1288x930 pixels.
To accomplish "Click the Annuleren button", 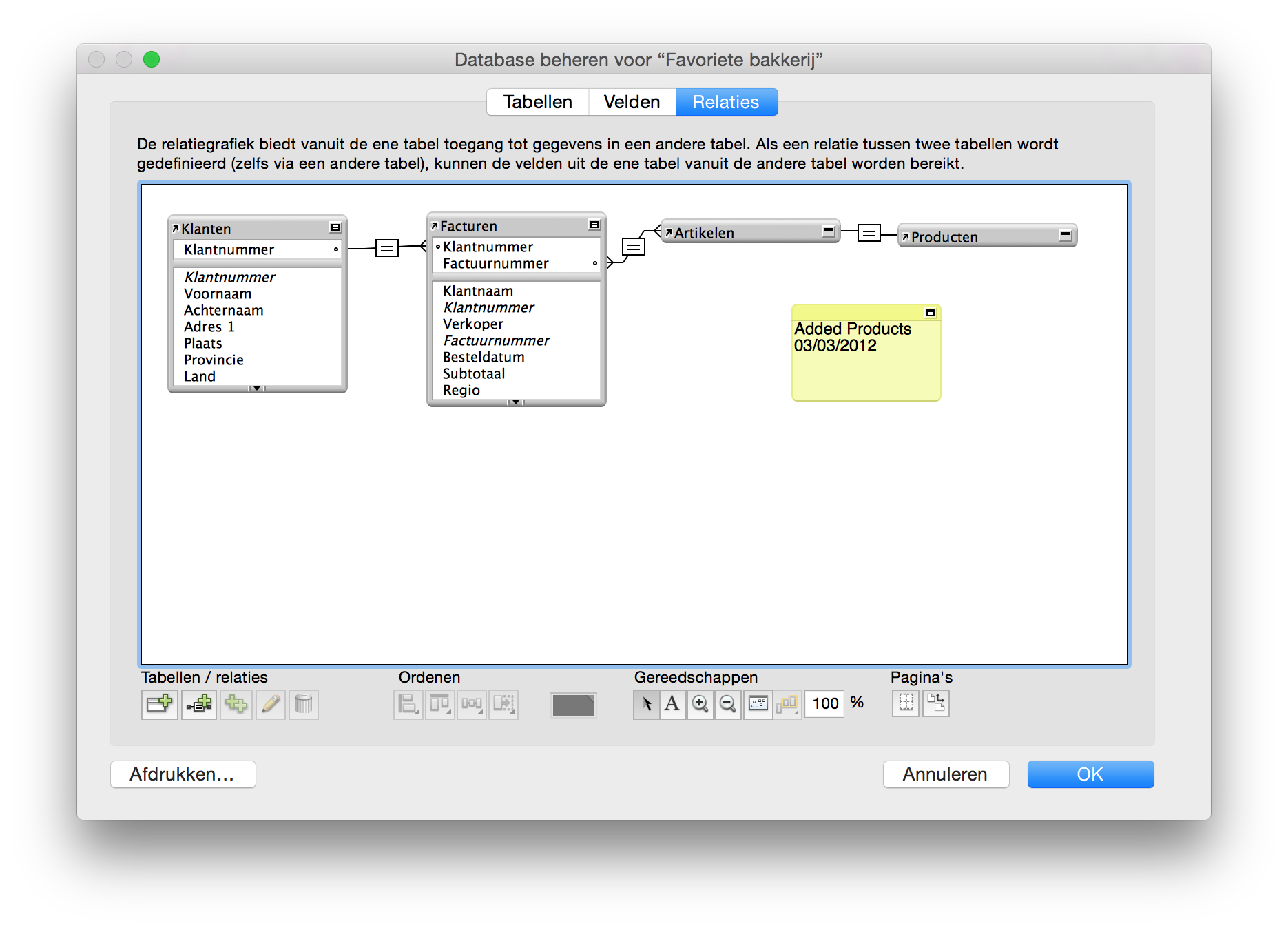I will coord(945,774).
